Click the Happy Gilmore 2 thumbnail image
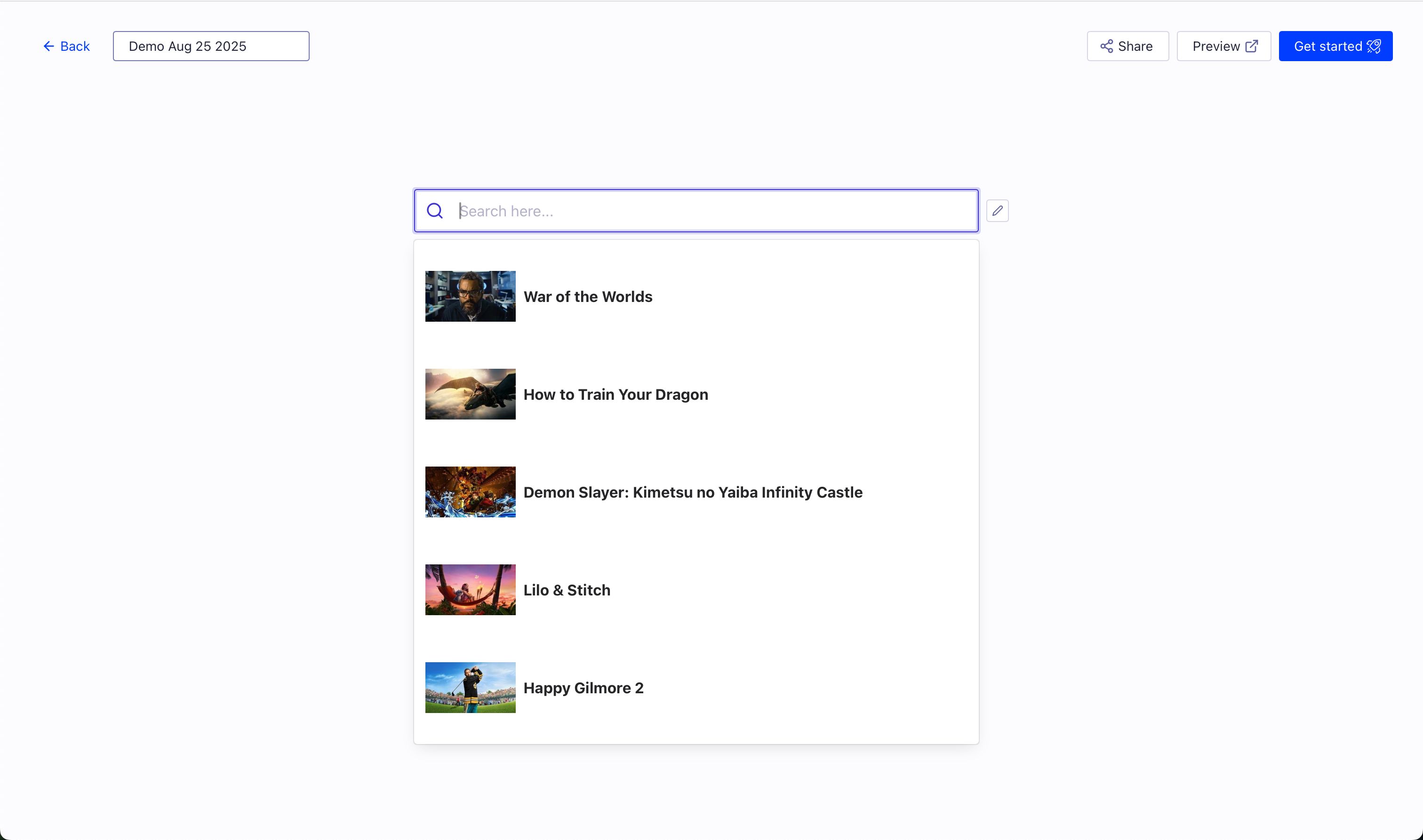Viewport: 1423px width, 840px height. pyautogui.click(x=470, y=687)
